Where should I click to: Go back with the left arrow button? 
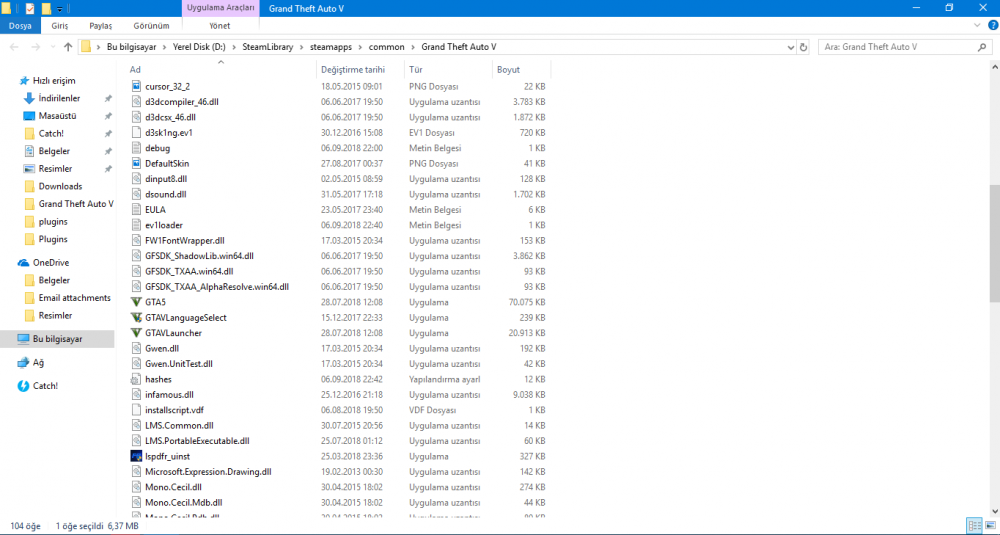pyautogui.click(x=15, y=47)
